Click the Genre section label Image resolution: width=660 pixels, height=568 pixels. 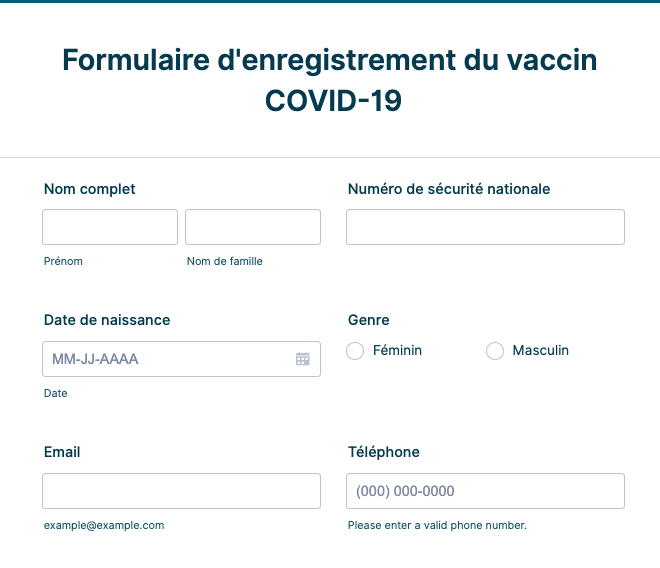pos(369,320)
